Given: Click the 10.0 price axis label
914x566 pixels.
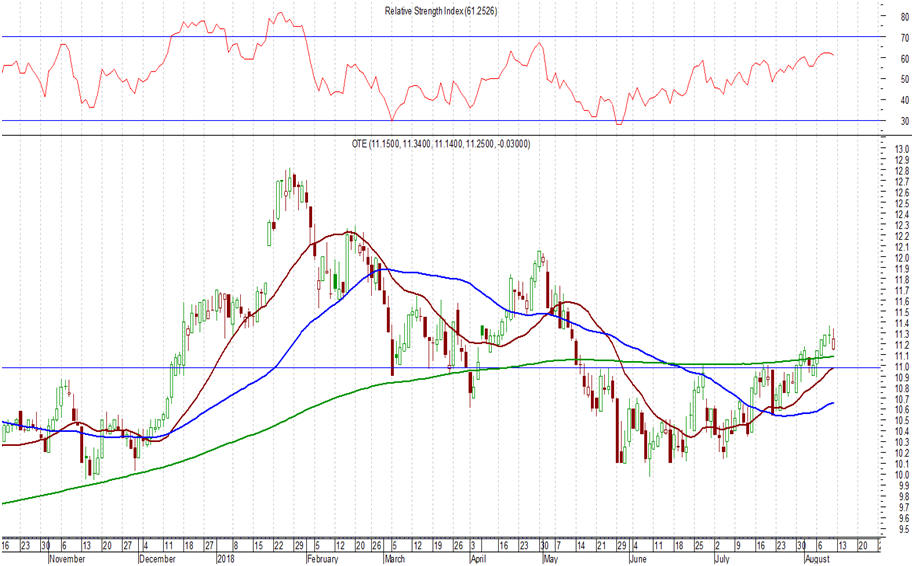Looking at the screenshot, I should [902, 475].
